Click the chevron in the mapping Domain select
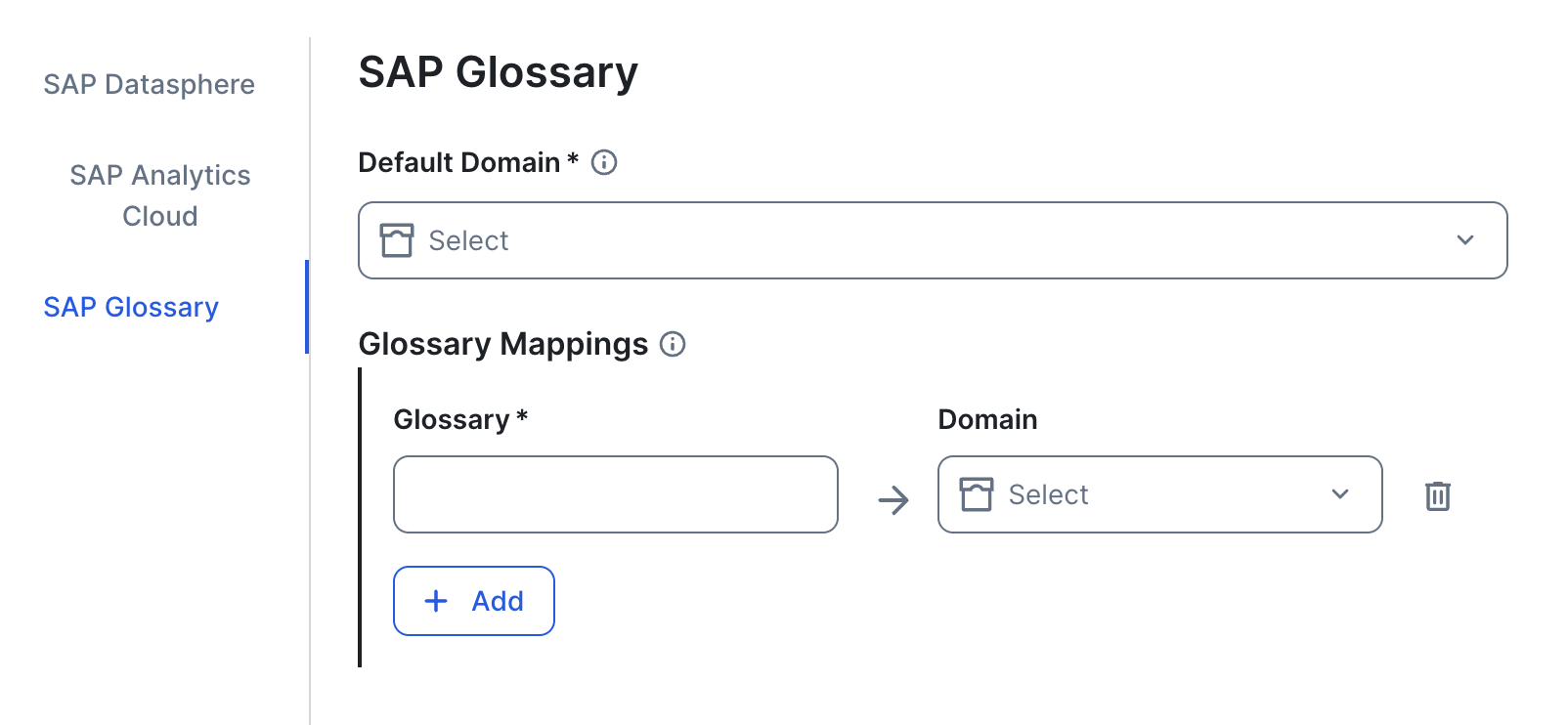Viewport: 1568px width, 725px height. click(x=1340, y=494)
